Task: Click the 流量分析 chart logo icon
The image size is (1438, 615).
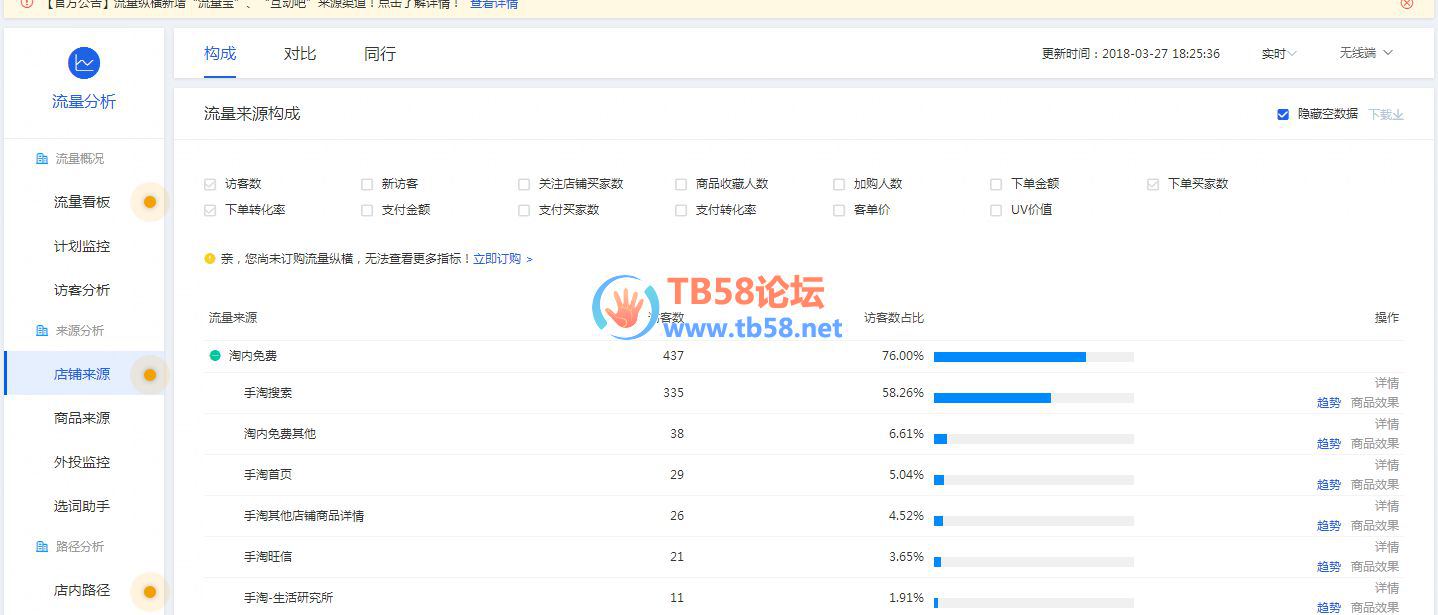Action: point(84,63)
